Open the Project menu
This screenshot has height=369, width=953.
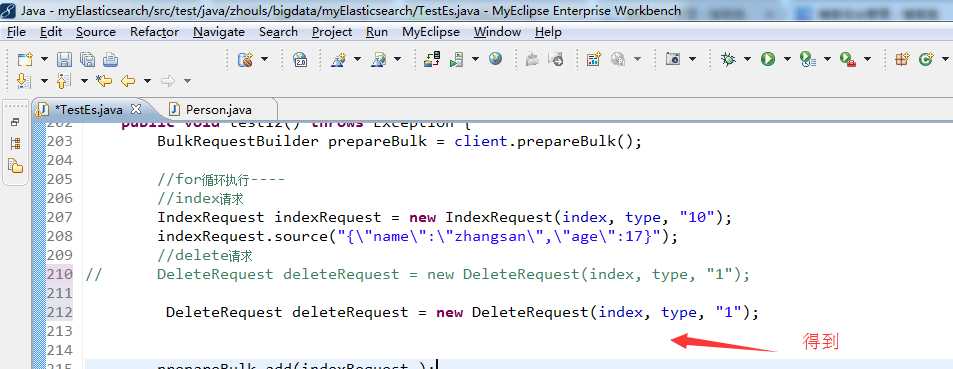click(332, 32)
